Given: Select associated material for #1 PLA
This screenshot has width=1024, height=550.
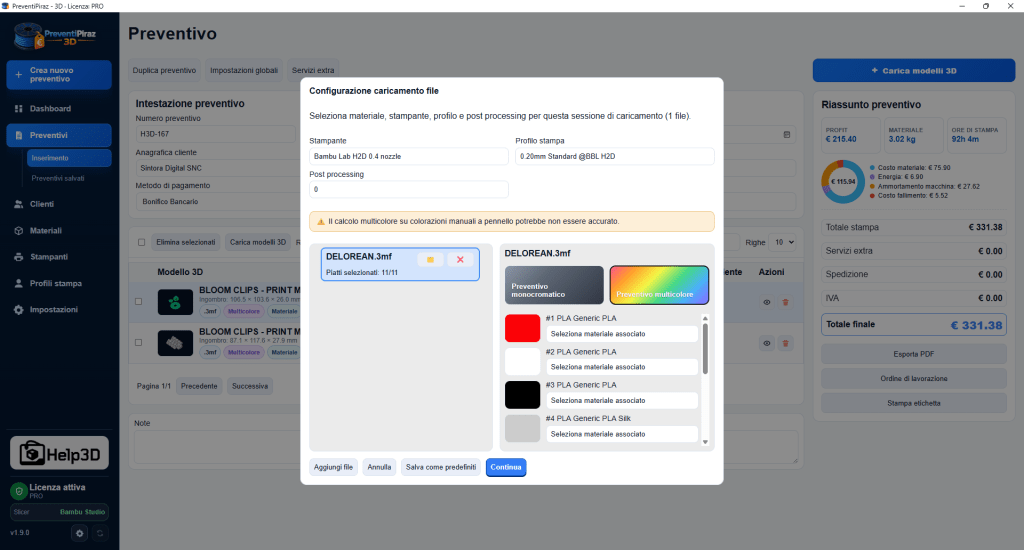Looking at the screenshot, I should click(622, 334).
